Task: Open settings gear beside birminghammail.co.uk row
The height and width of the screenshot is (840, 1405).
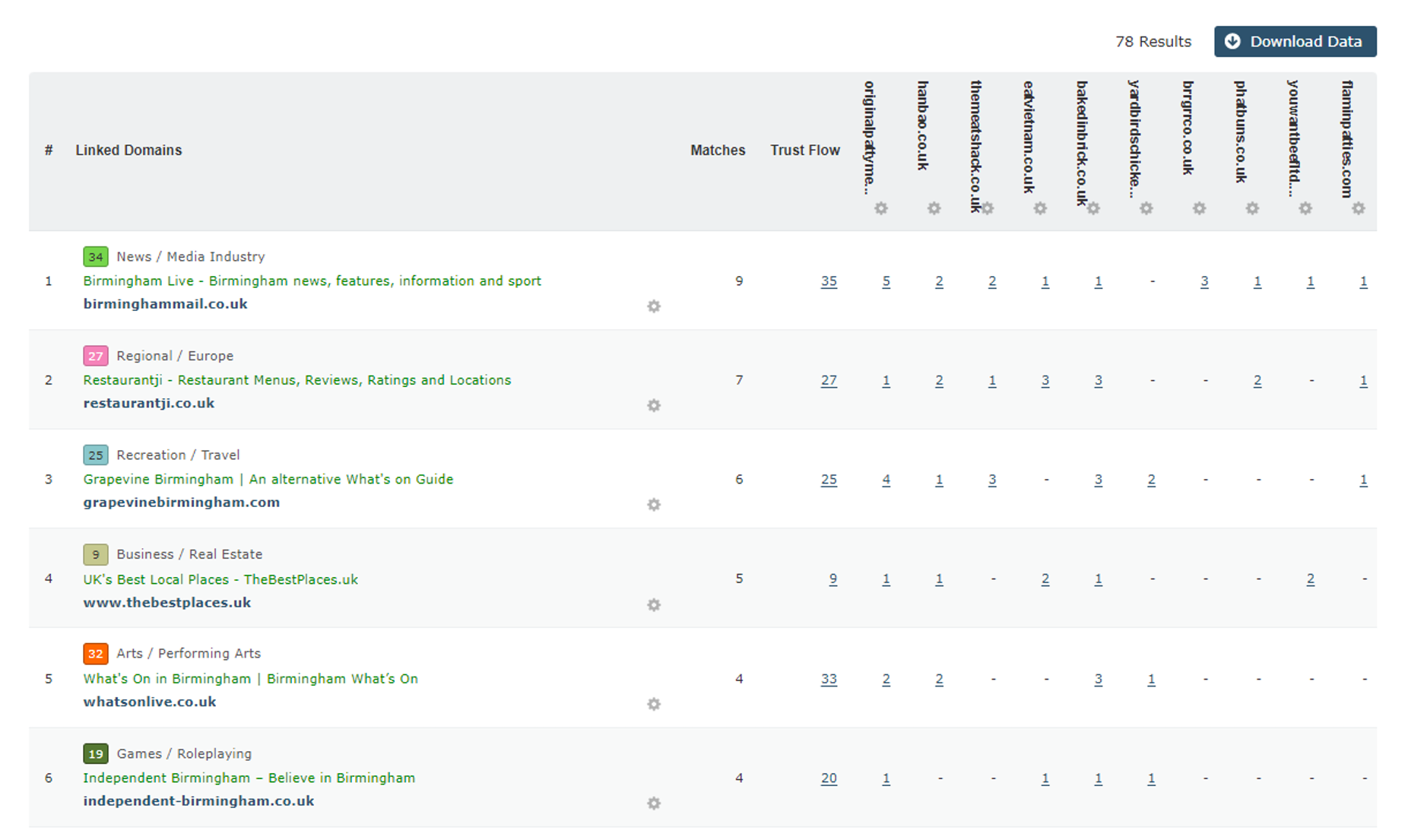Action: (653, 306)
